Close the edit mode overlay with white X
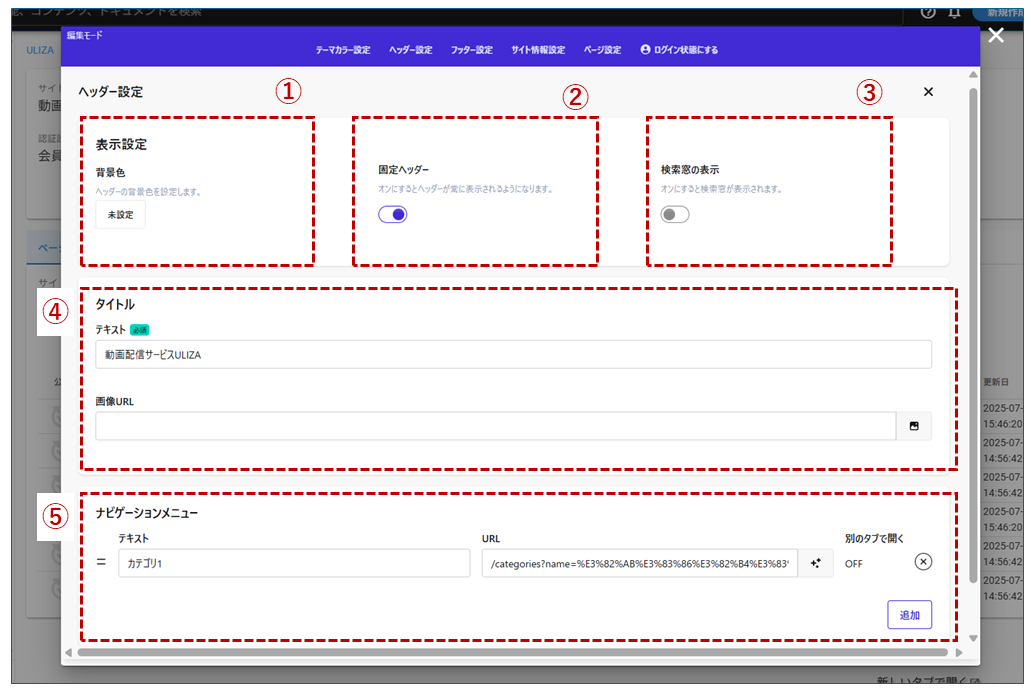 pos(995,36)
